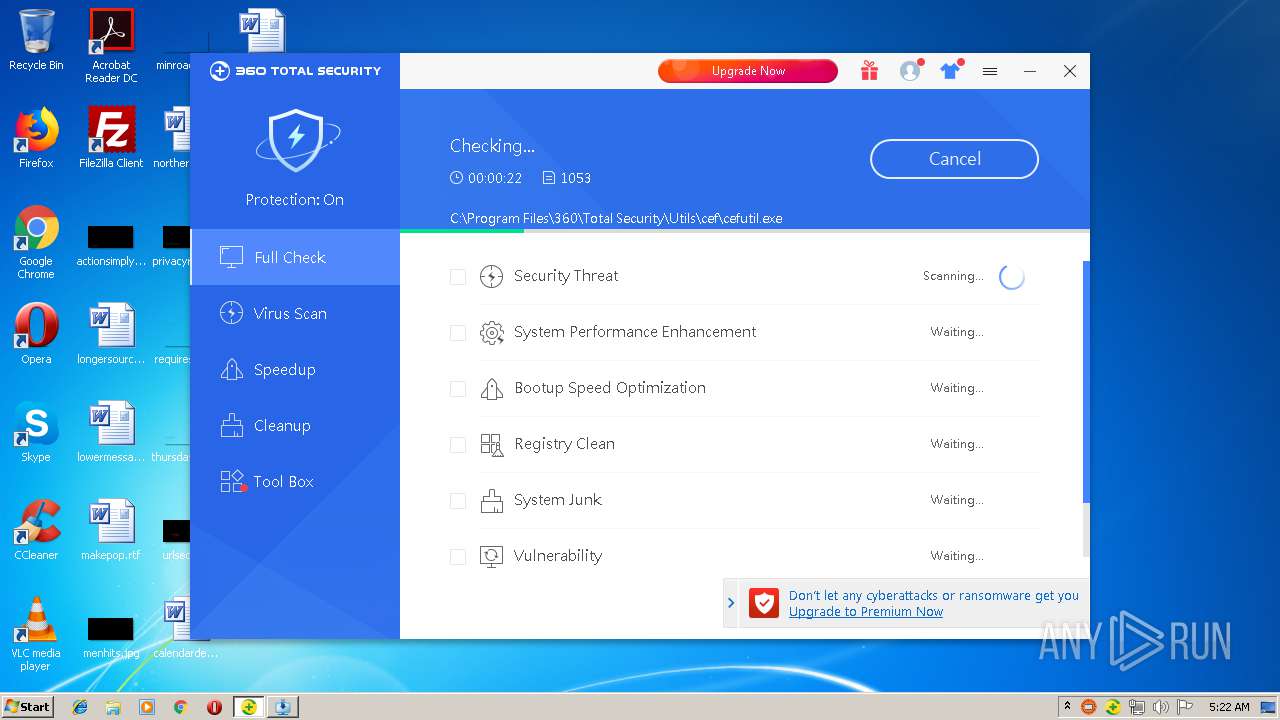Screen dimensions: 1280x720
Task: Click the Security Threat lightning icon
Action: tap(491, 277)
